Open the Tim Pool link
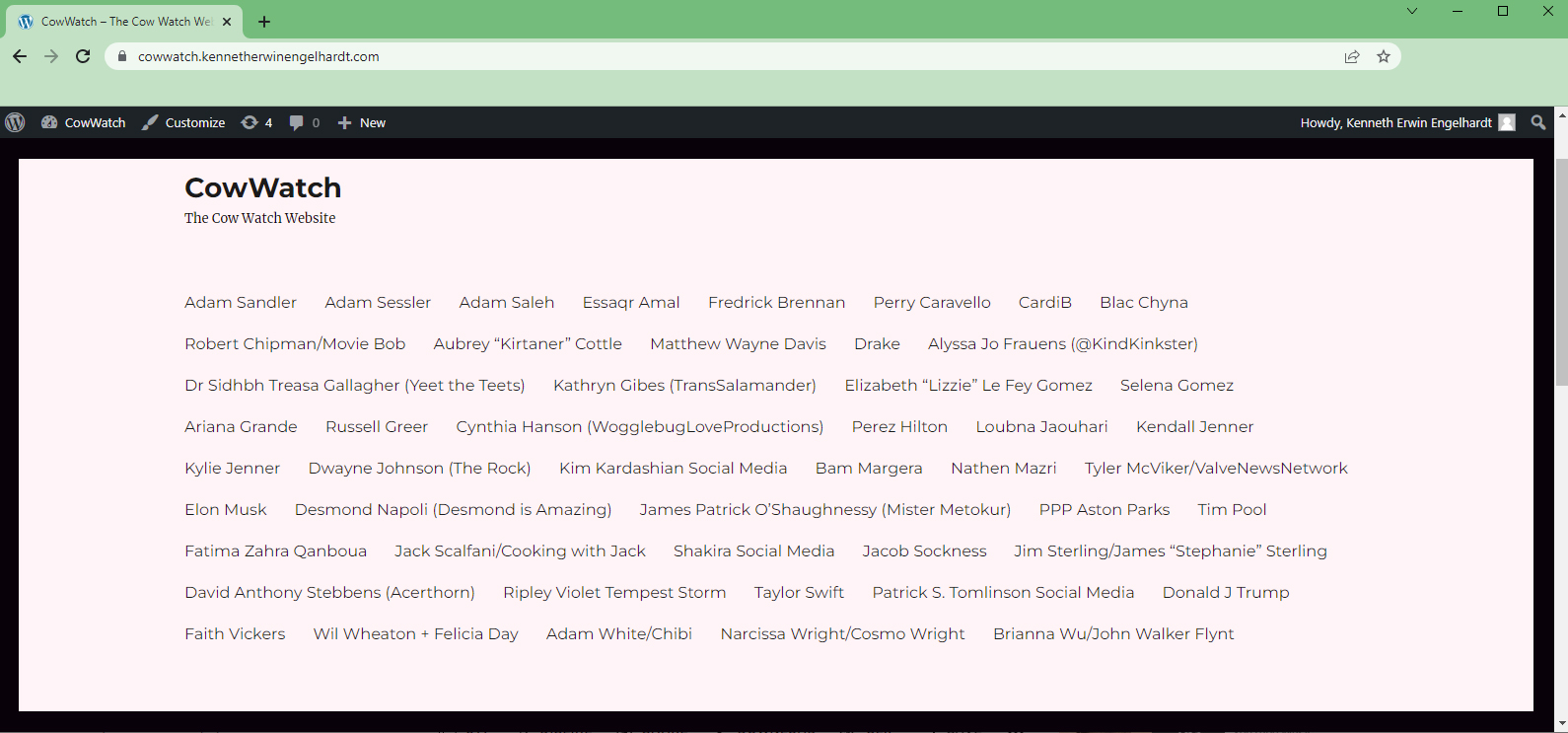This screenshot has width=1568, height=733. 1232,509
